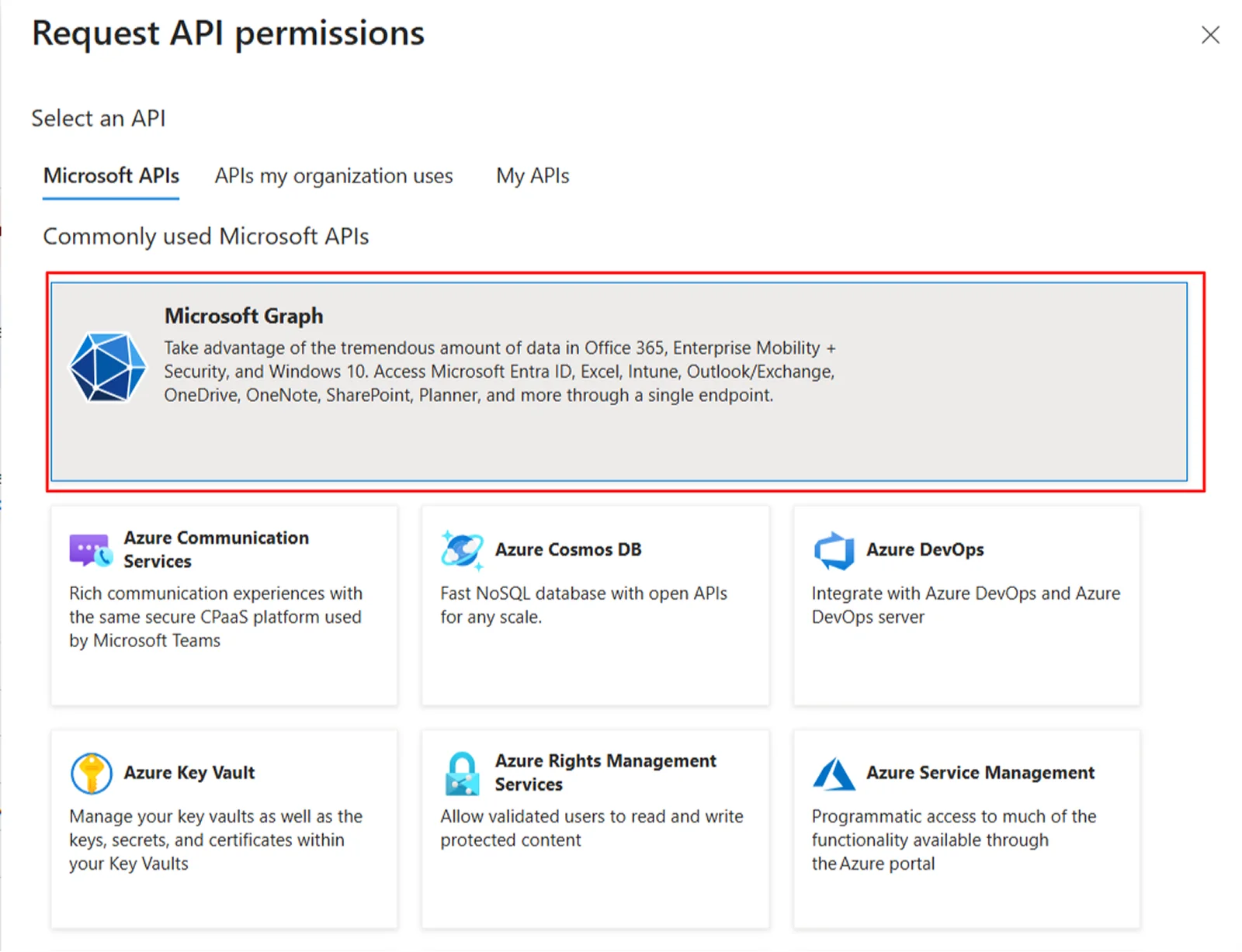Viewport: 1242px width, 952px height.
Task: Switch to the My APIs tab
Action: [x=533, y=176]
